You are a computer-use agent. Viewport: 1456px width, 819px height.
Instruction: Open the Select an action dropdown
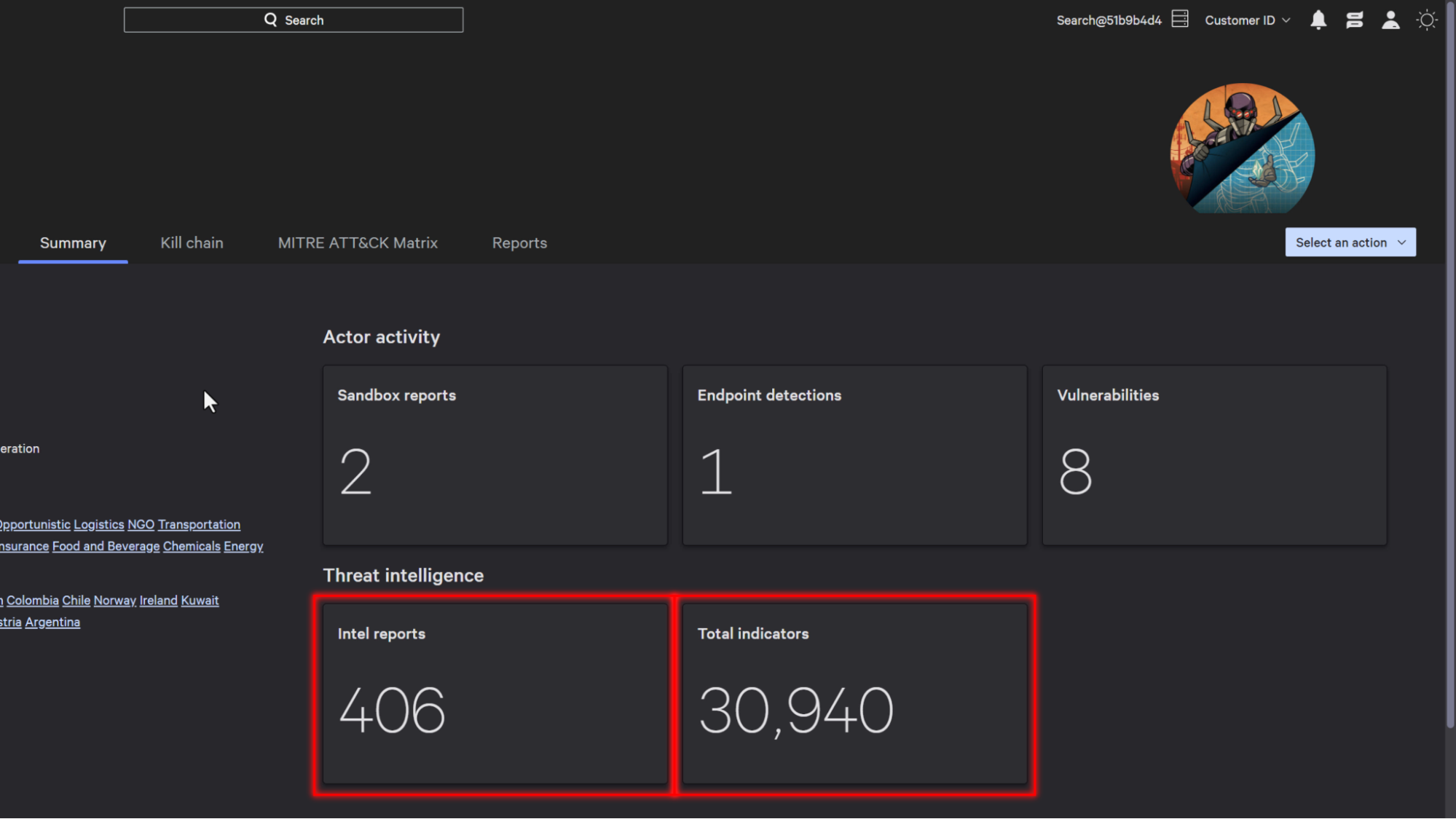1350,242
